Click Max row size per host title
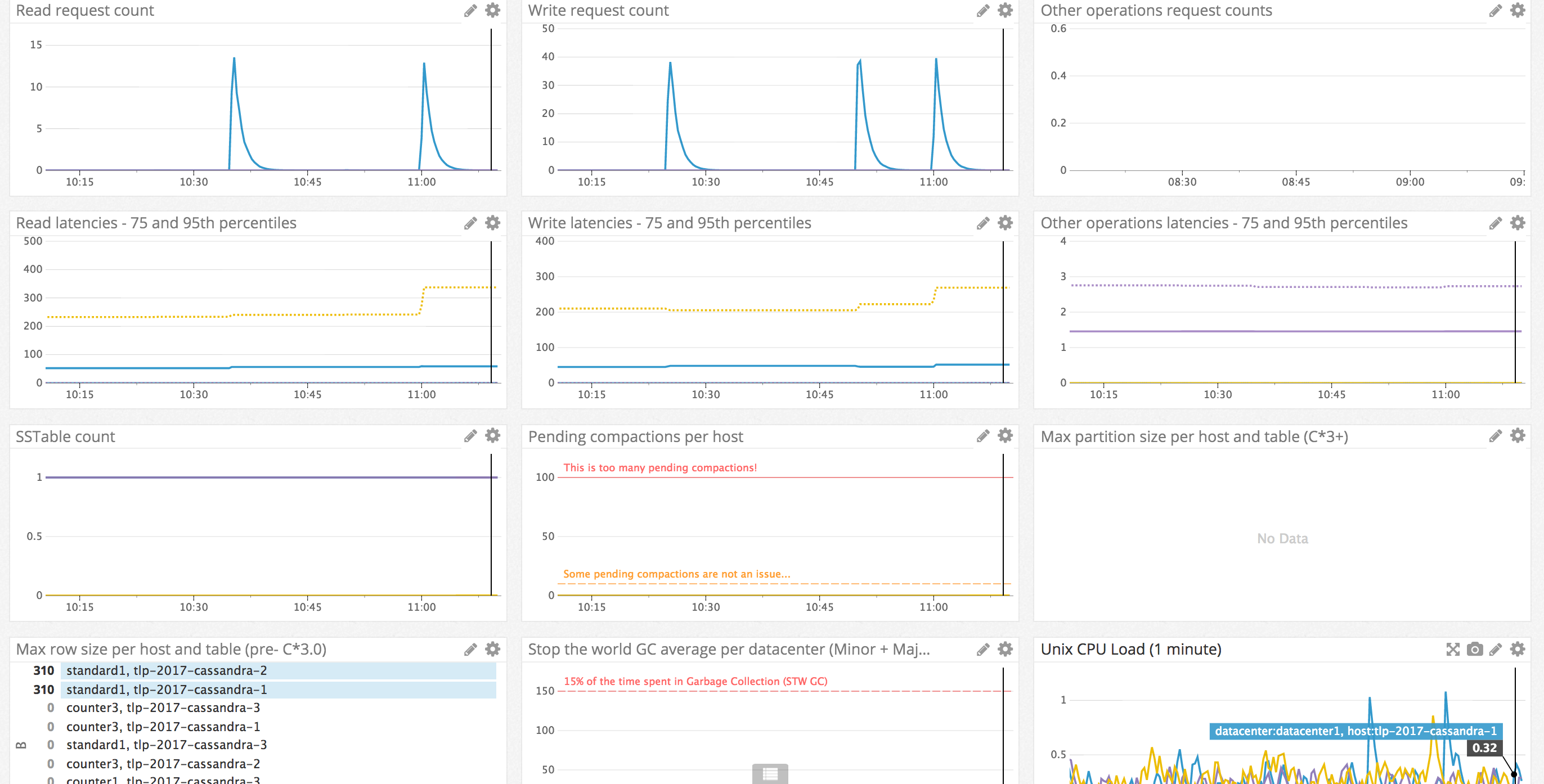Image resolution: width=1544 pixels, height=784 pixels. tap(172, 649)
